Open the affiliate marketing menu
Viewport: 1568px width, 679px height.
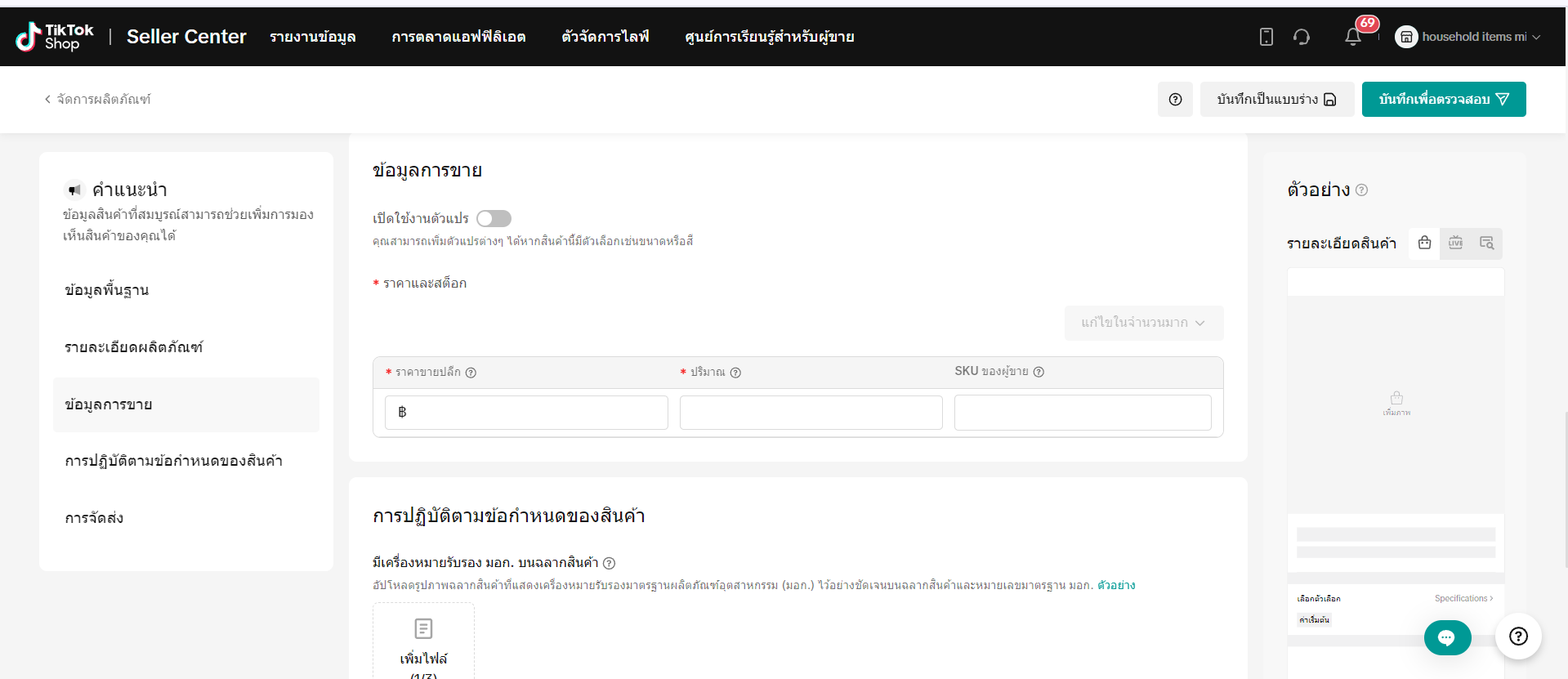458,37
